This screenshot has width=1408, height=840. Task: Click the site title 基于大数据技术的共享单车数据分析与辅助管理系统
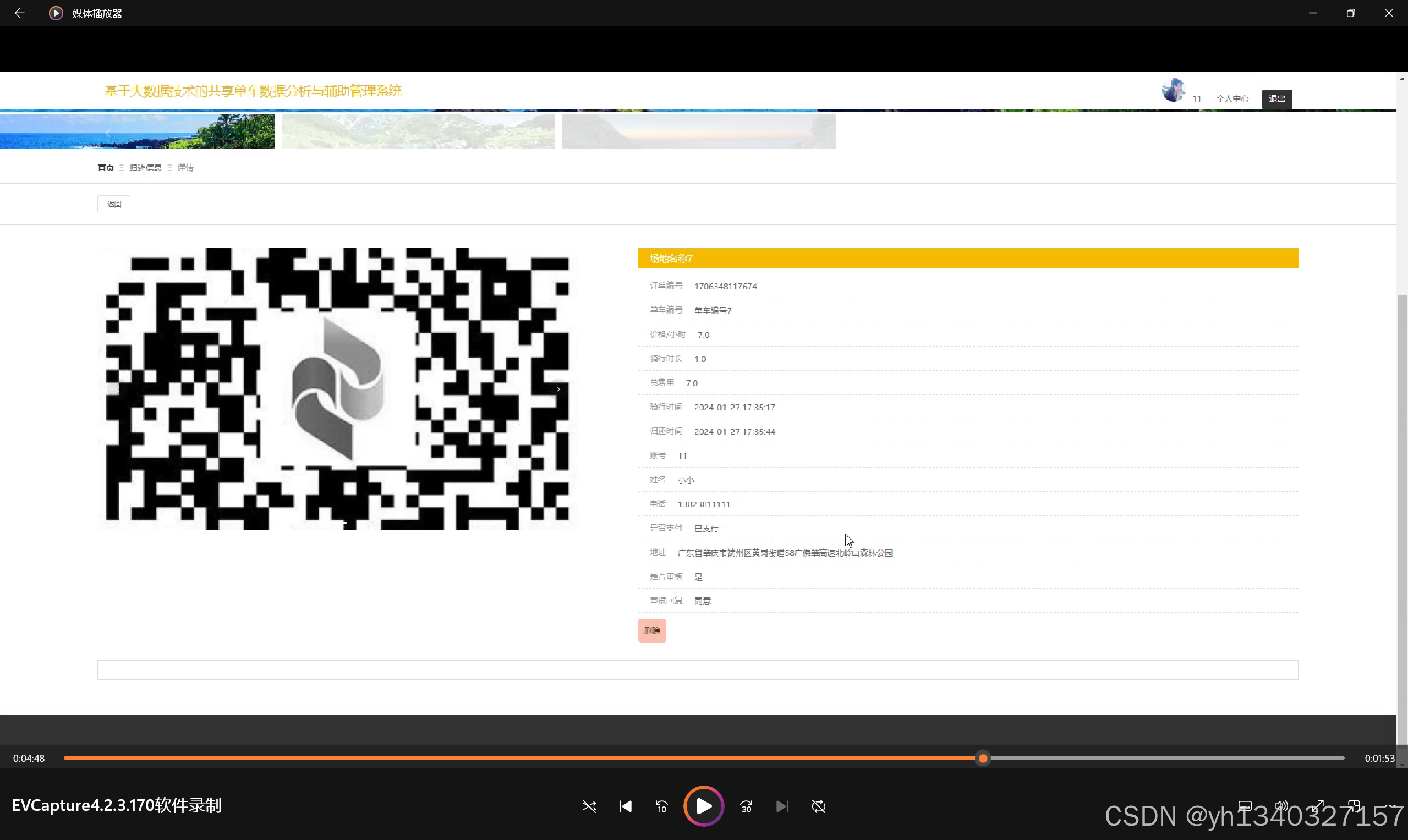(253, 91)
